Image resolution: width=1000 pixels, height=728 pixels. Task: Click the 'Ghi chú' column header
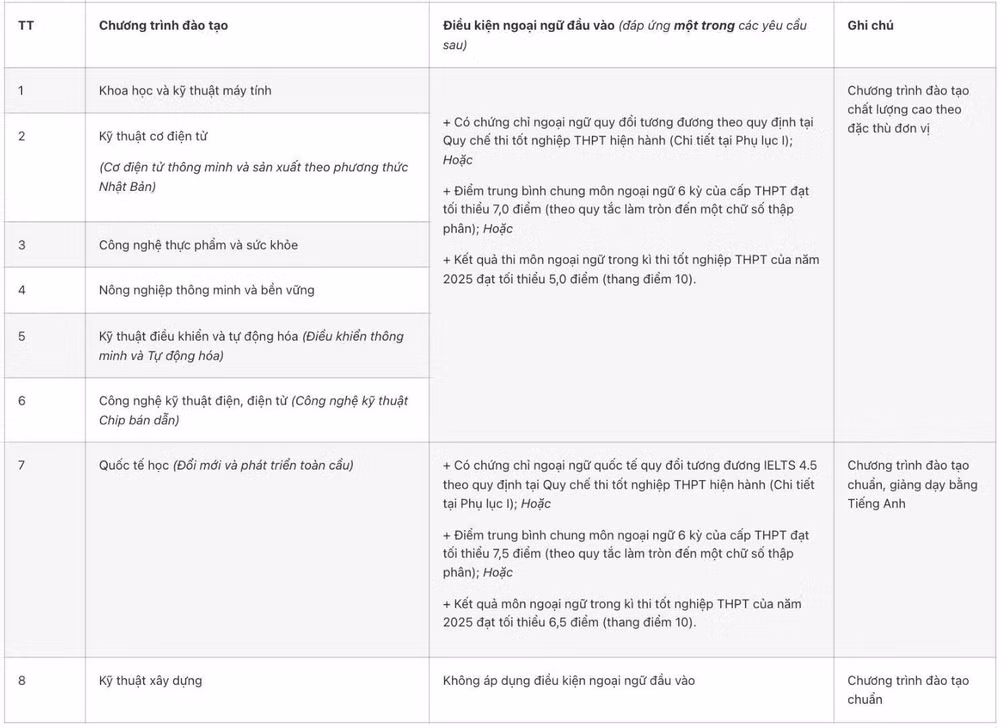[870, 25]
